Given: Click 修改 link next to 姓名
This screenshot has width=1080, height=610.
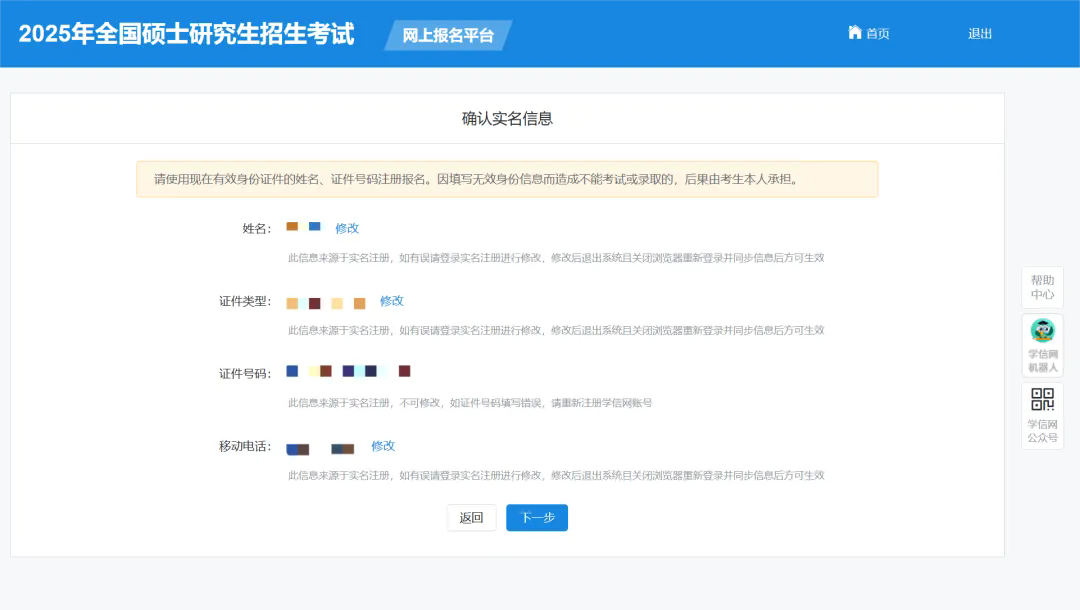Looking at the screenshot, I should pos(347,228).
